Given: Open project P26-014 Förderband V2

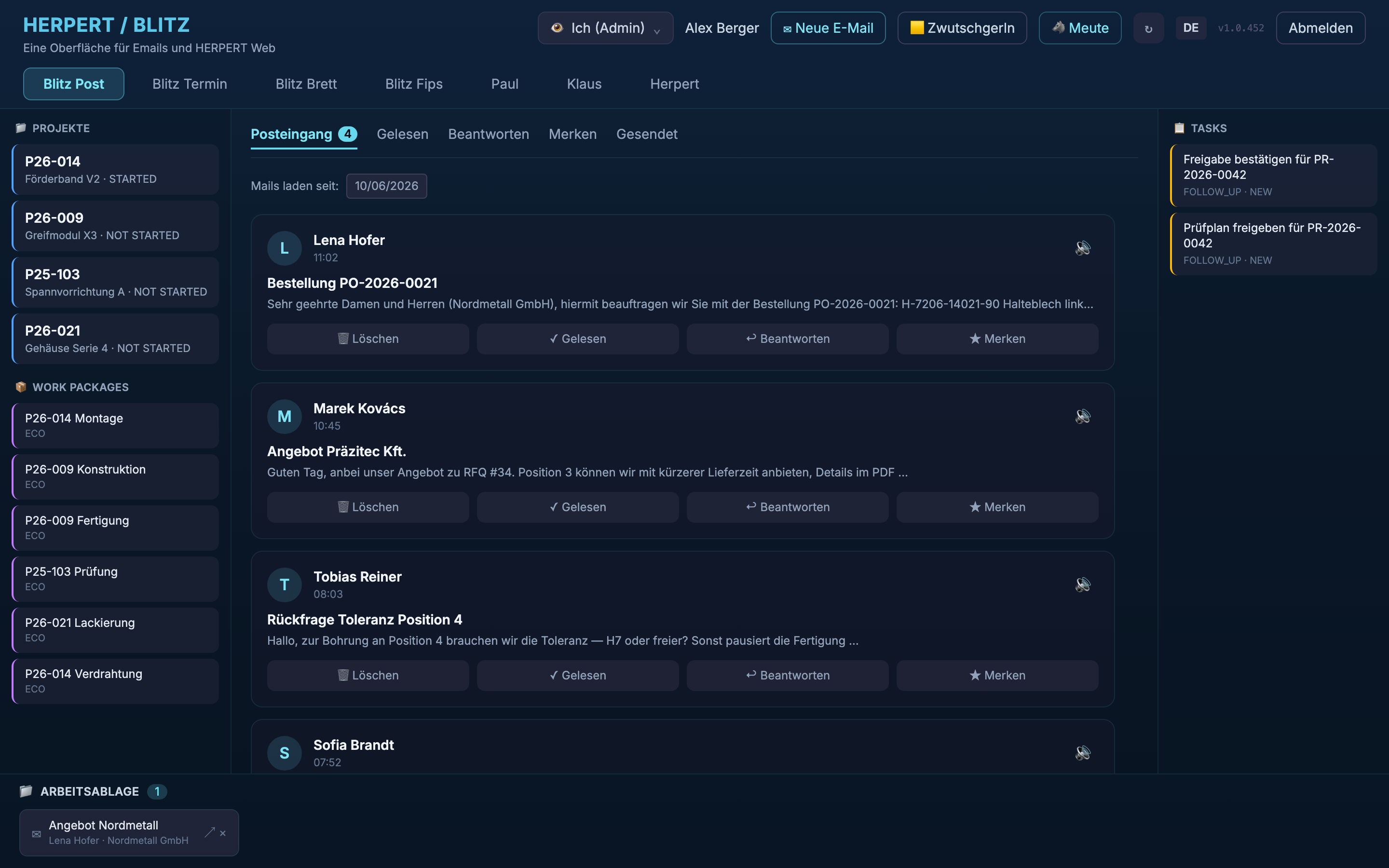Looking at the screenshot, I should [115, 169].
